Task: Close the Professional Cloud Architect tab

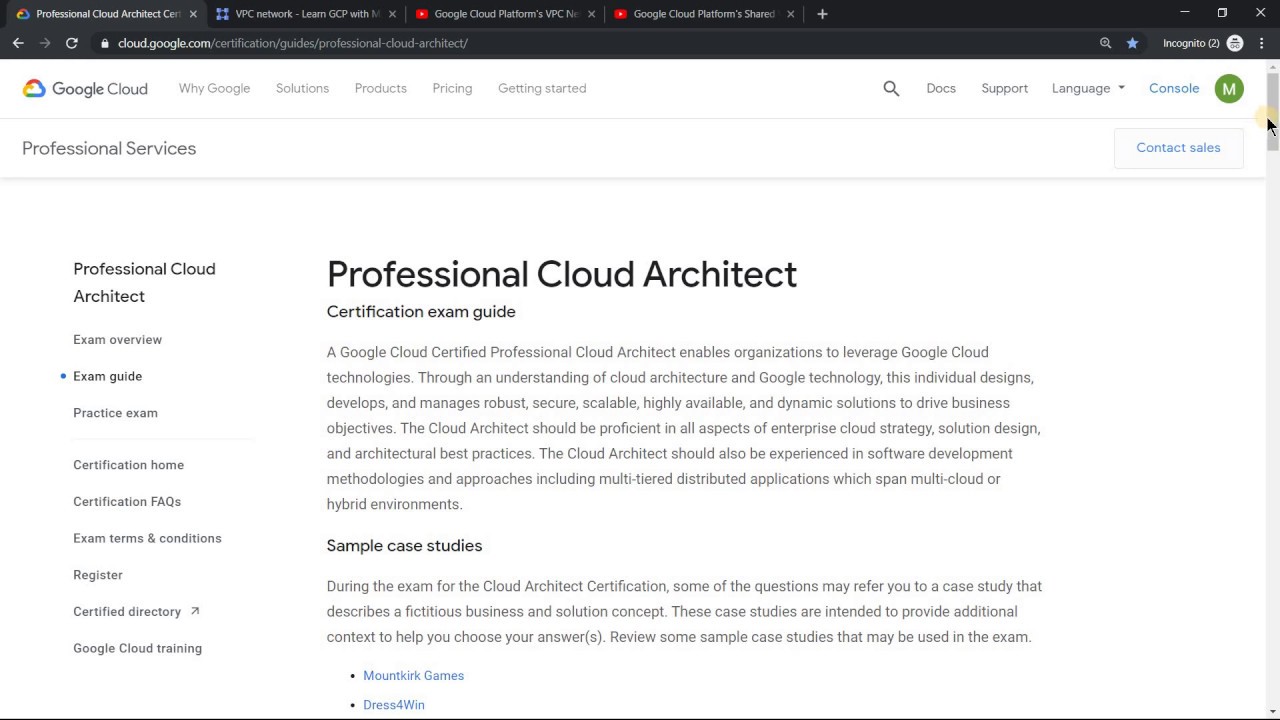Action: (x=193, y=14)
